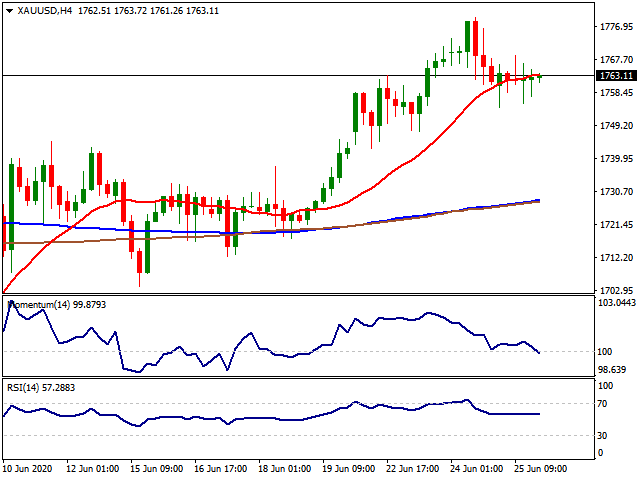Click the 1767.70 price axis label
The height and width of the screenshot is (480, 640).
click(616, 60)
